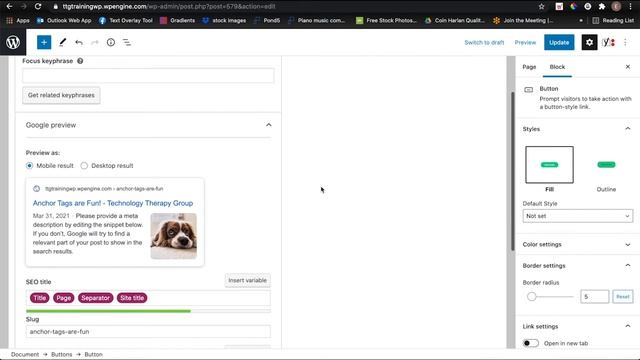Toggle the Settings gear icon
Image resolution: width=640 pixels, height=360 pixels.
[589, 42]
